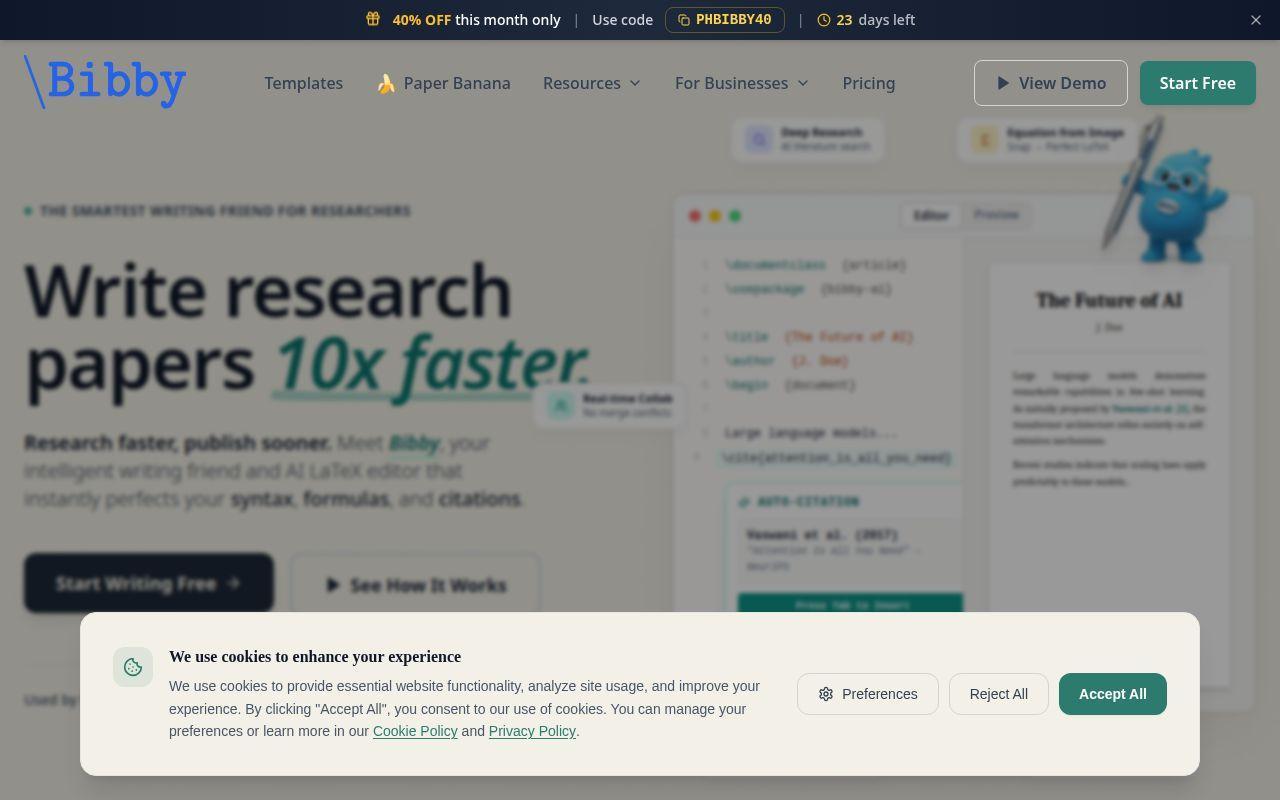
Task: Click the Real-time Collab feature badge
Action: (x=610, y=405)
